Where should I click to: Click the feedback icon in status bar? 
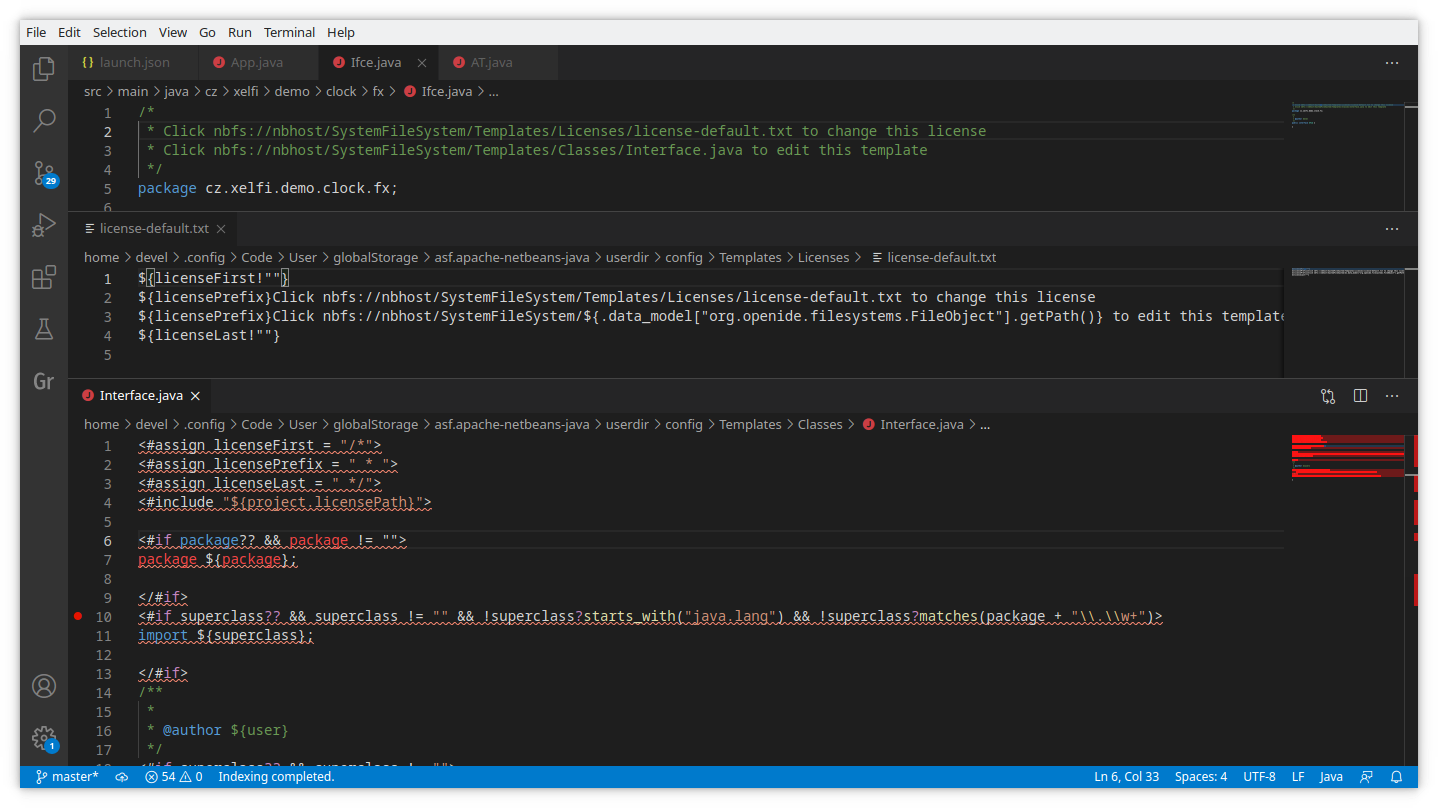[x=1367, y=777]
